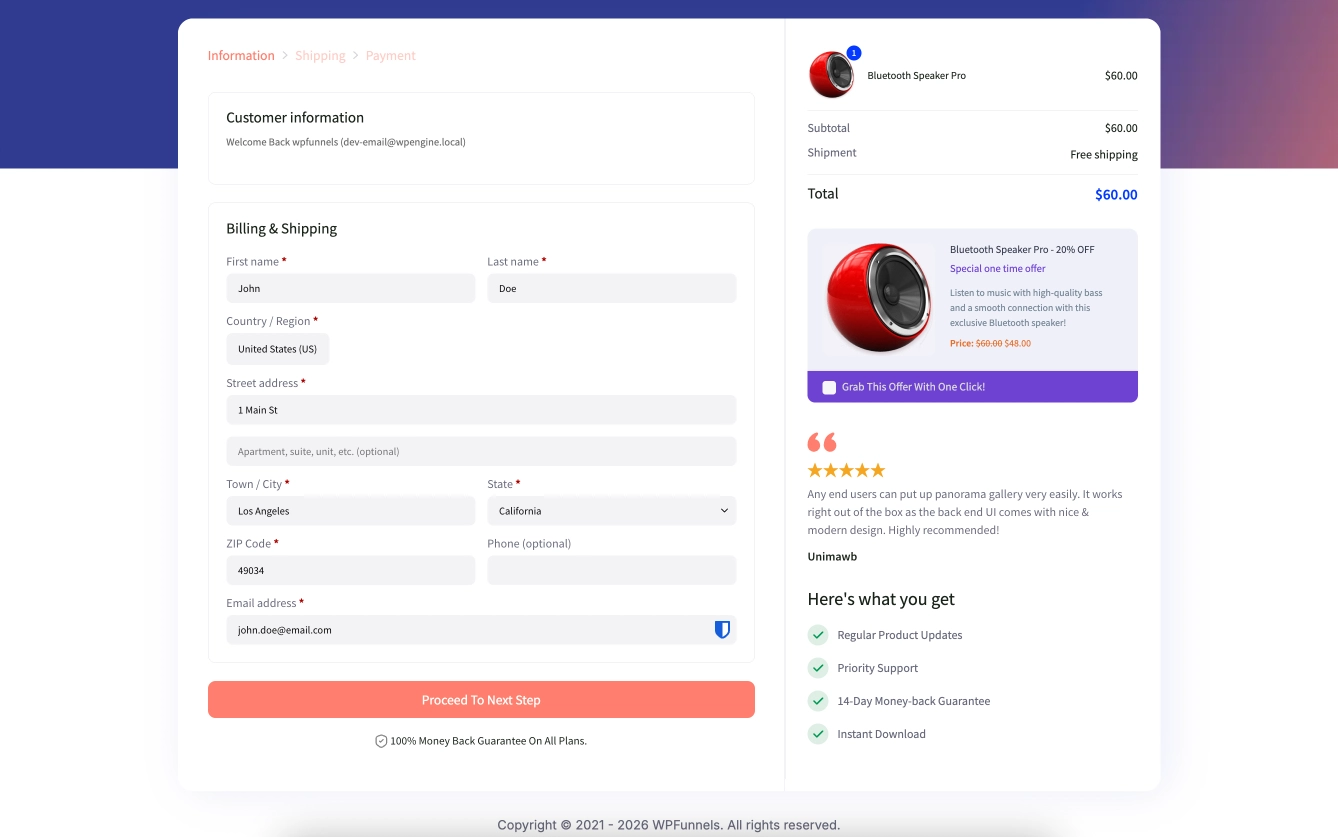Click the guarantee icon next to money-back text
The height and width of the screenshot is (837, 1338).
click(381, 740)
